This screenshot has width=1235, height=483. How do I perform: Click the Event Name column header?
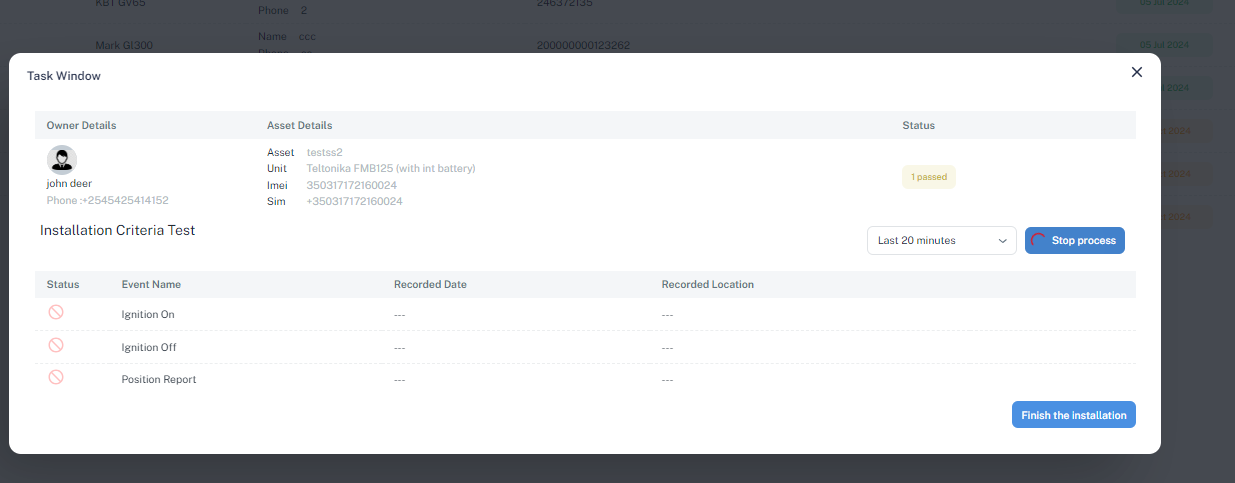click(151, 285)
